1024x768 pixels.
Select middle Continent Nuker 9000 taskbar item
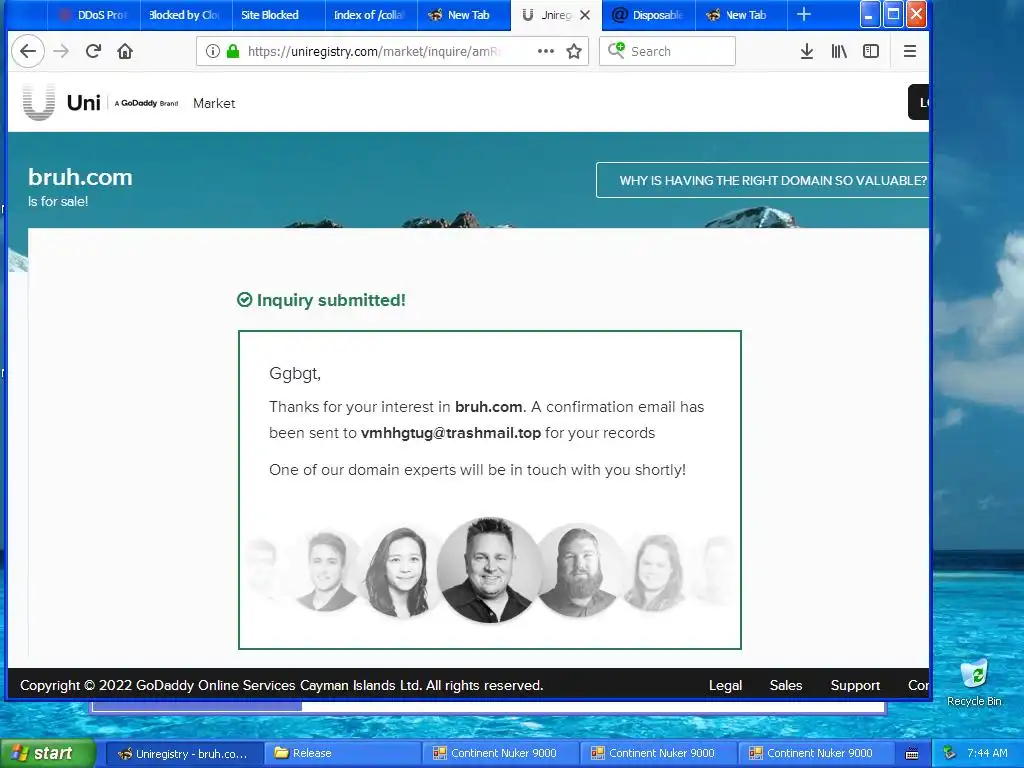coord(658,753)
